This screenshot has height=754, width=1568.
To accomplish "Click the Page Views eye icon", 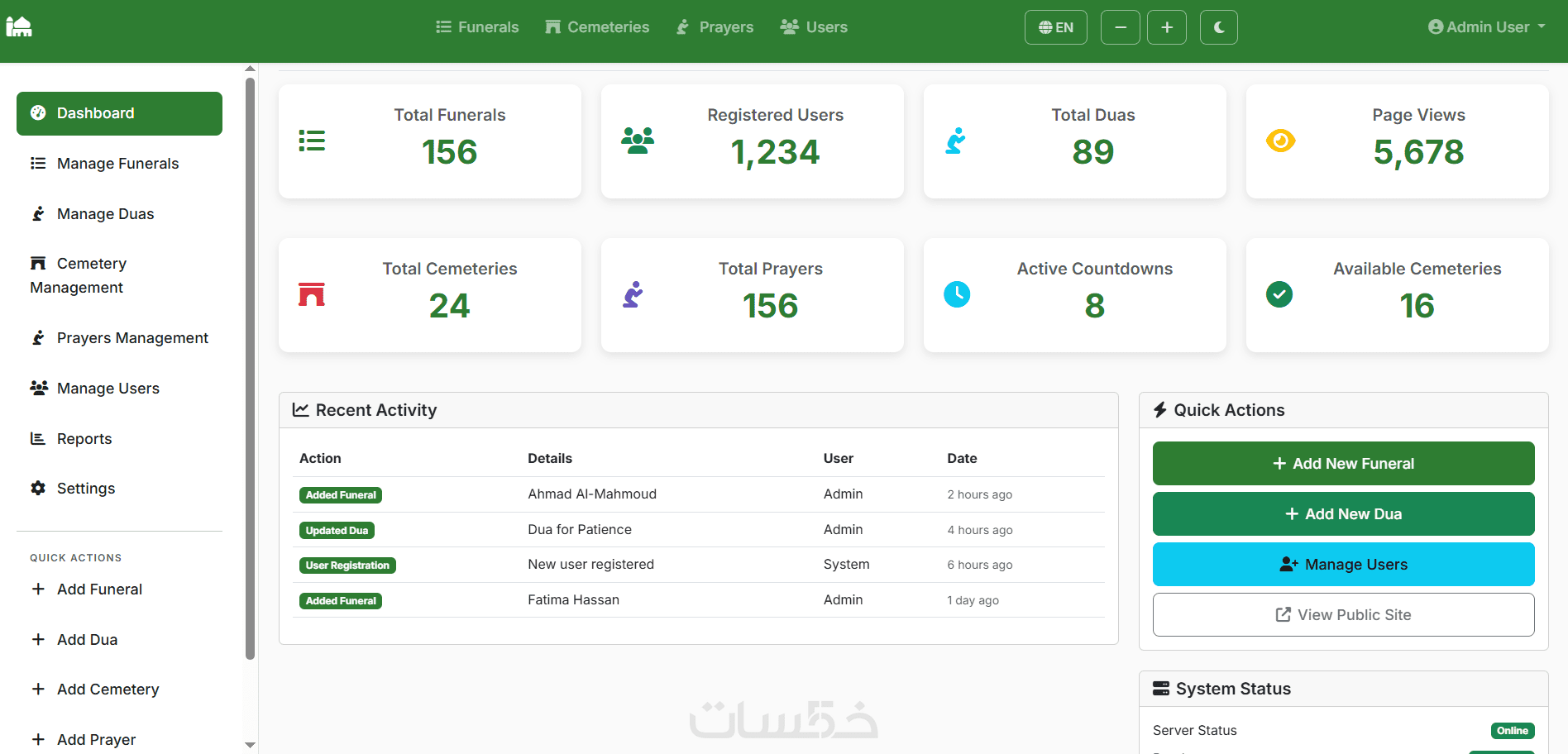I will 1280,141.
